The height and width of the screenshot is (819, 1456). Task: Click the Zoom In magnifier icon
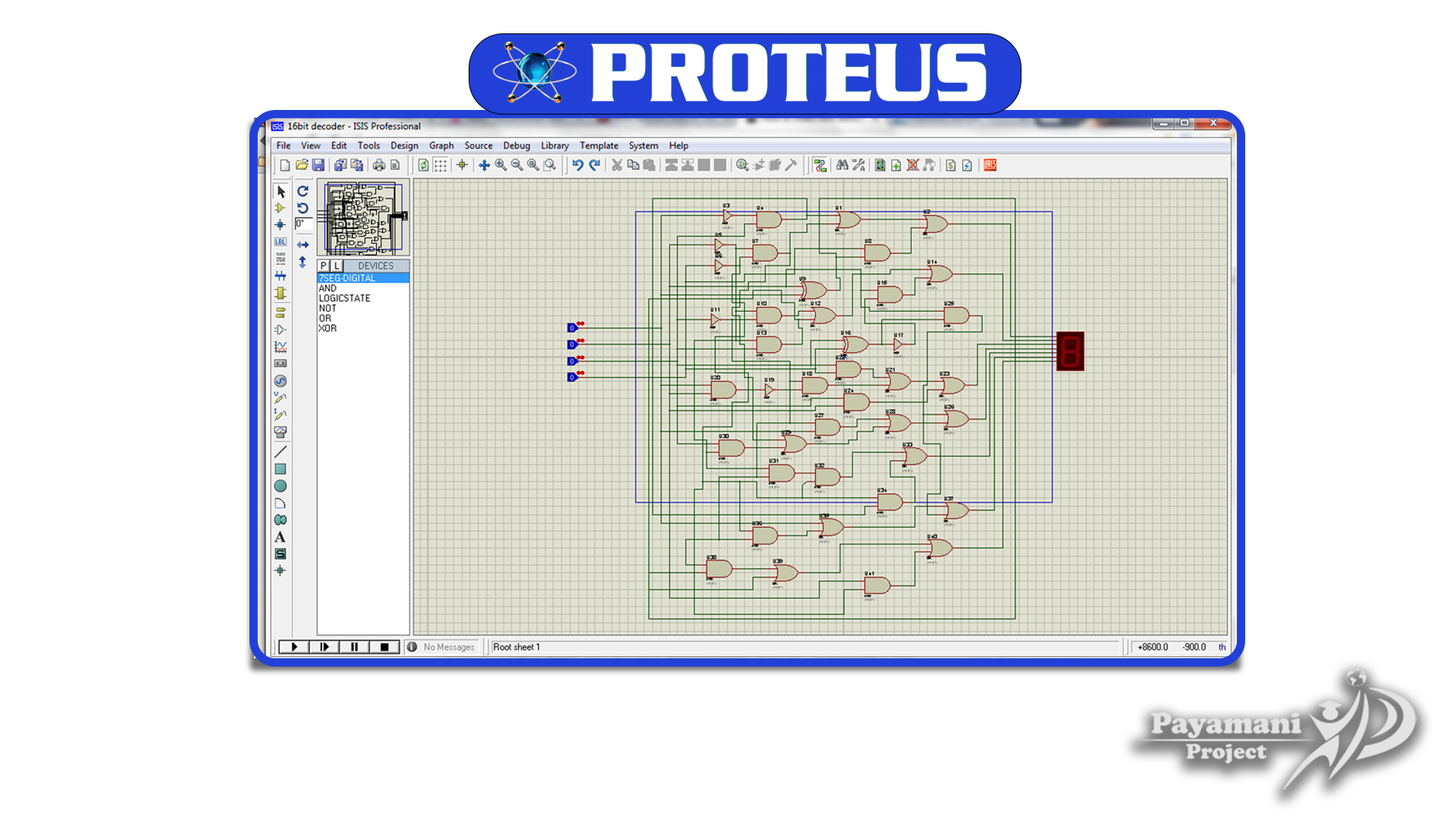pyautogui.click(x=500, y=165)
